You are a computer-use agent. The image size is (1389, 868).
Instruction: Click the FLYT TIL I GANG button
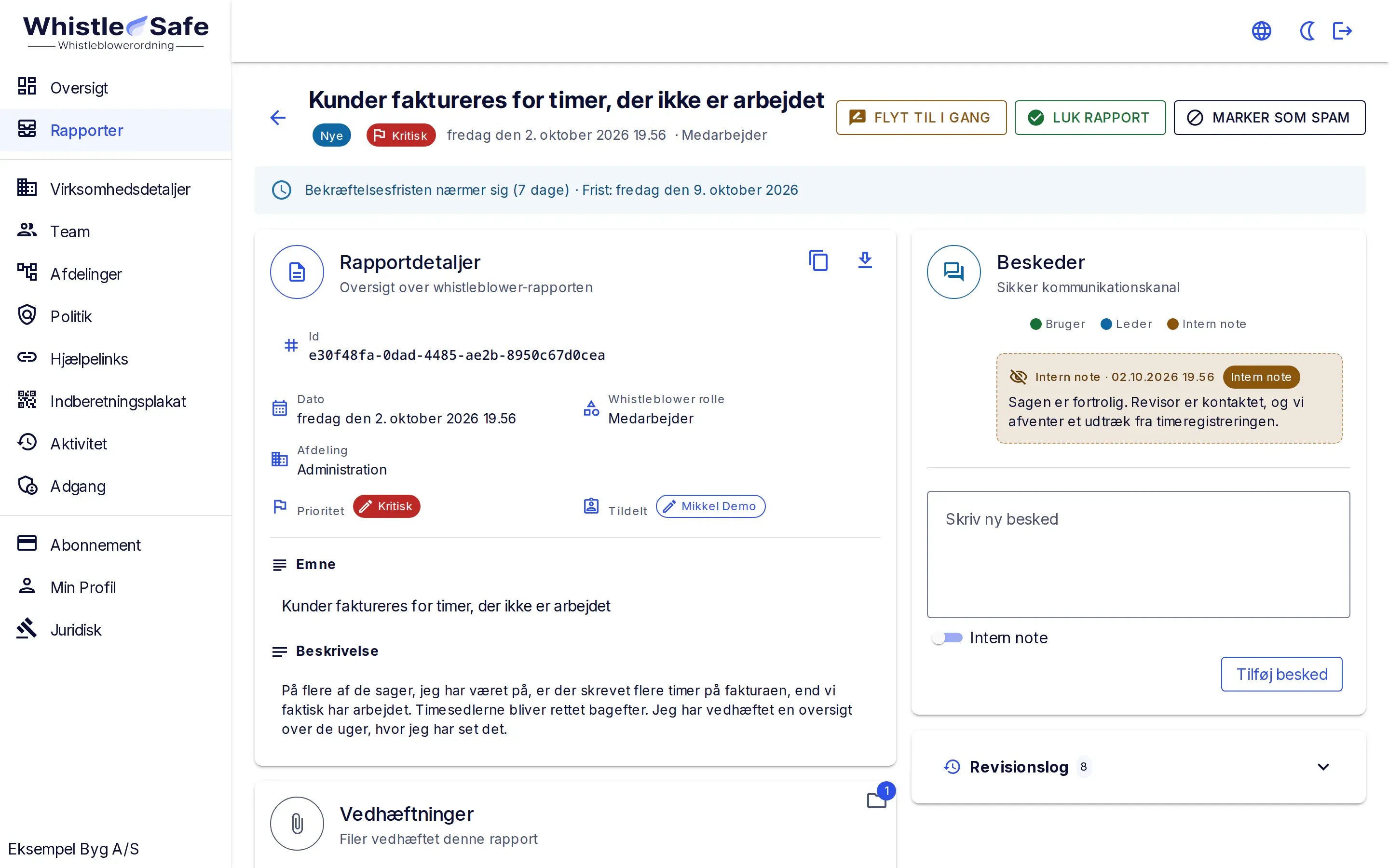[x=921, y=118]
